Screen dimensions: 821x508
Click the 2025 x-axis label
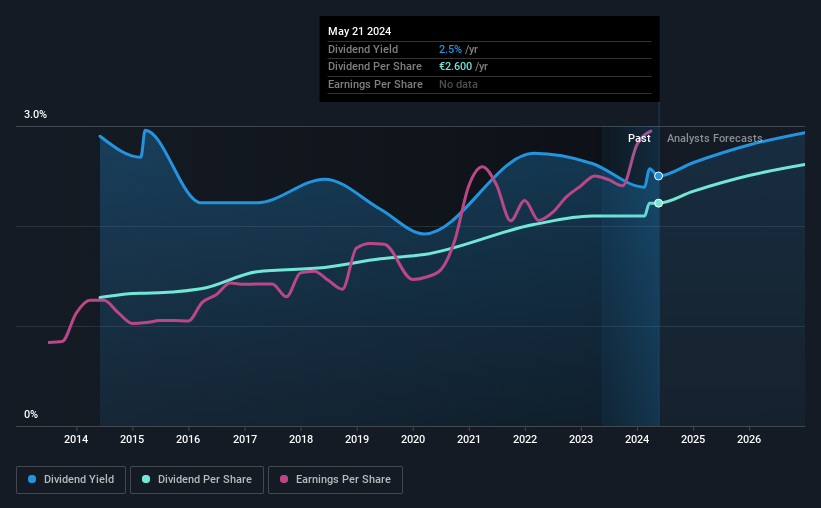[693, 439]
